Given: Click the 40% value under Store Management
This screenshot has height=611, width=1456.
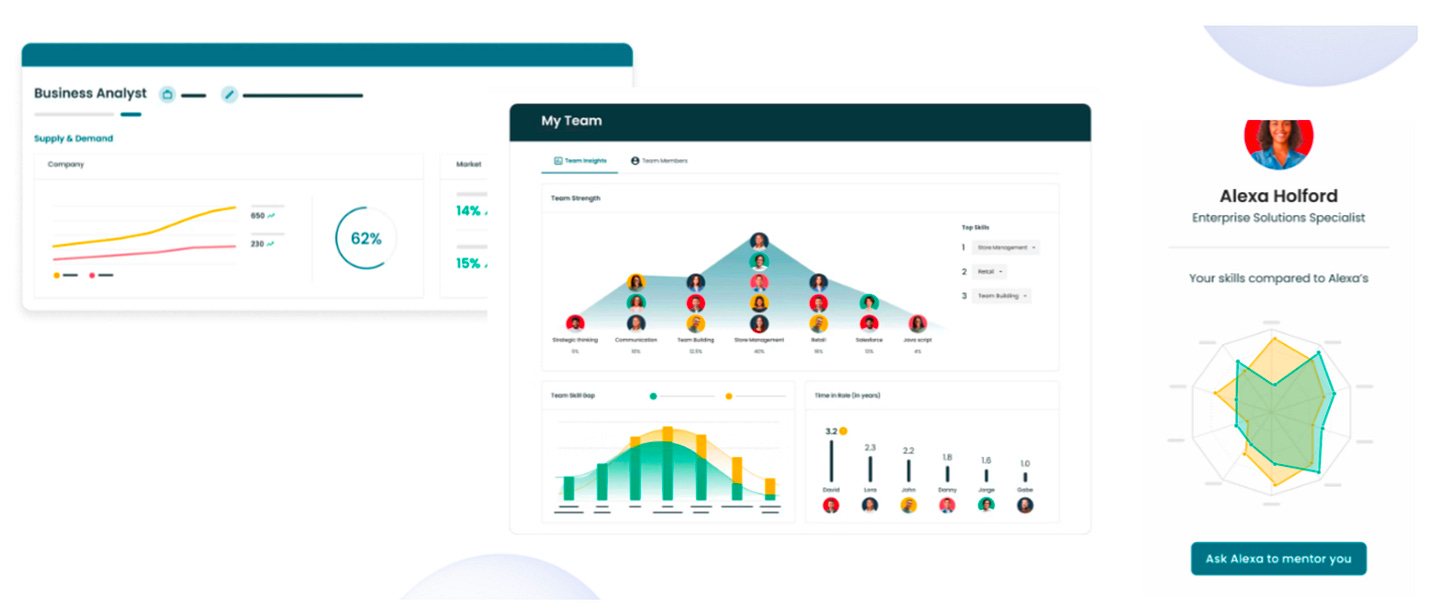Looking at the screenshot, I should pyautogui.click(x=759, y=352).
